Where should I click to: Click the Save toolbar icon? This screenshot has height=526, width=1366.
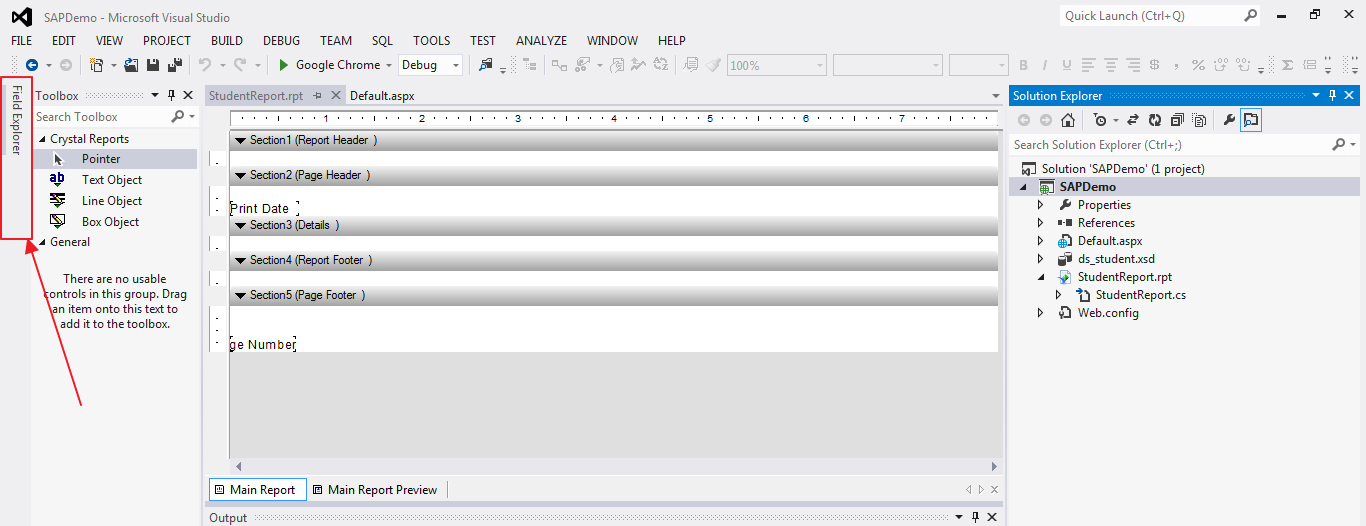[x=153, y=65]
